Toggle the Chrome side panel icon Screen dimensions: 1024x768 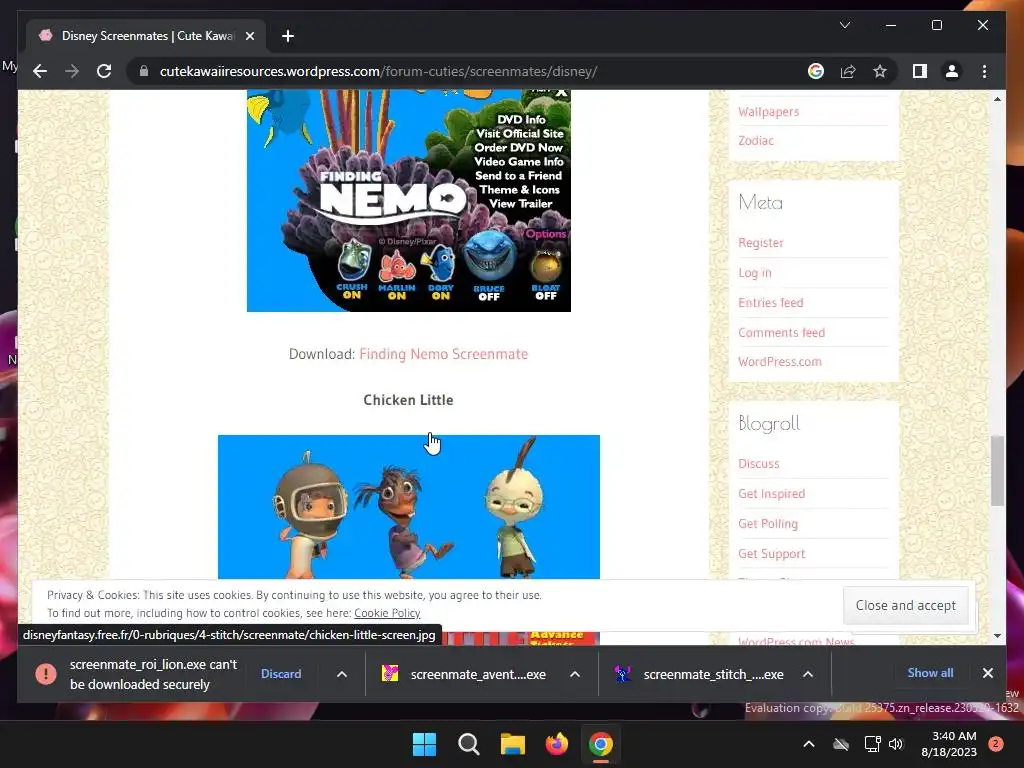point(920,71)
